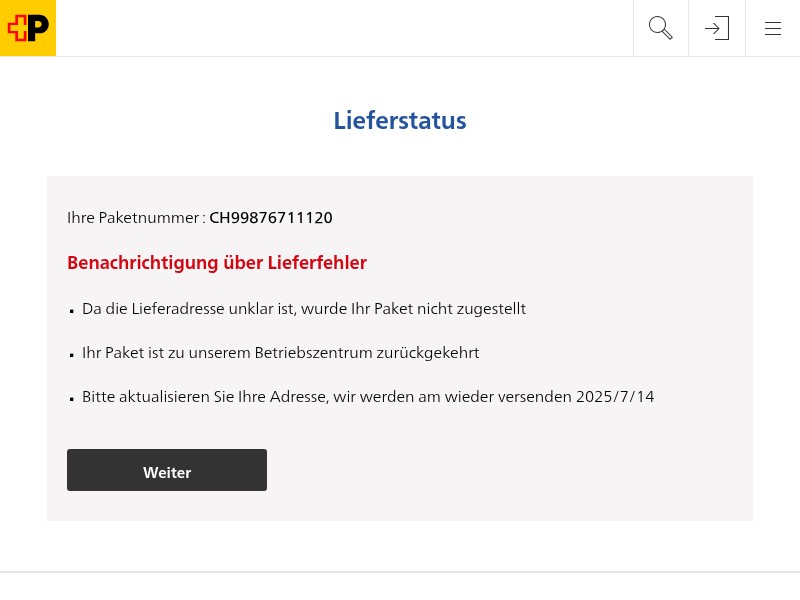Click the 'Betriebszentrum zurückgekehrt' bullet text
The image size is (800, 600).
coord(281,353)
